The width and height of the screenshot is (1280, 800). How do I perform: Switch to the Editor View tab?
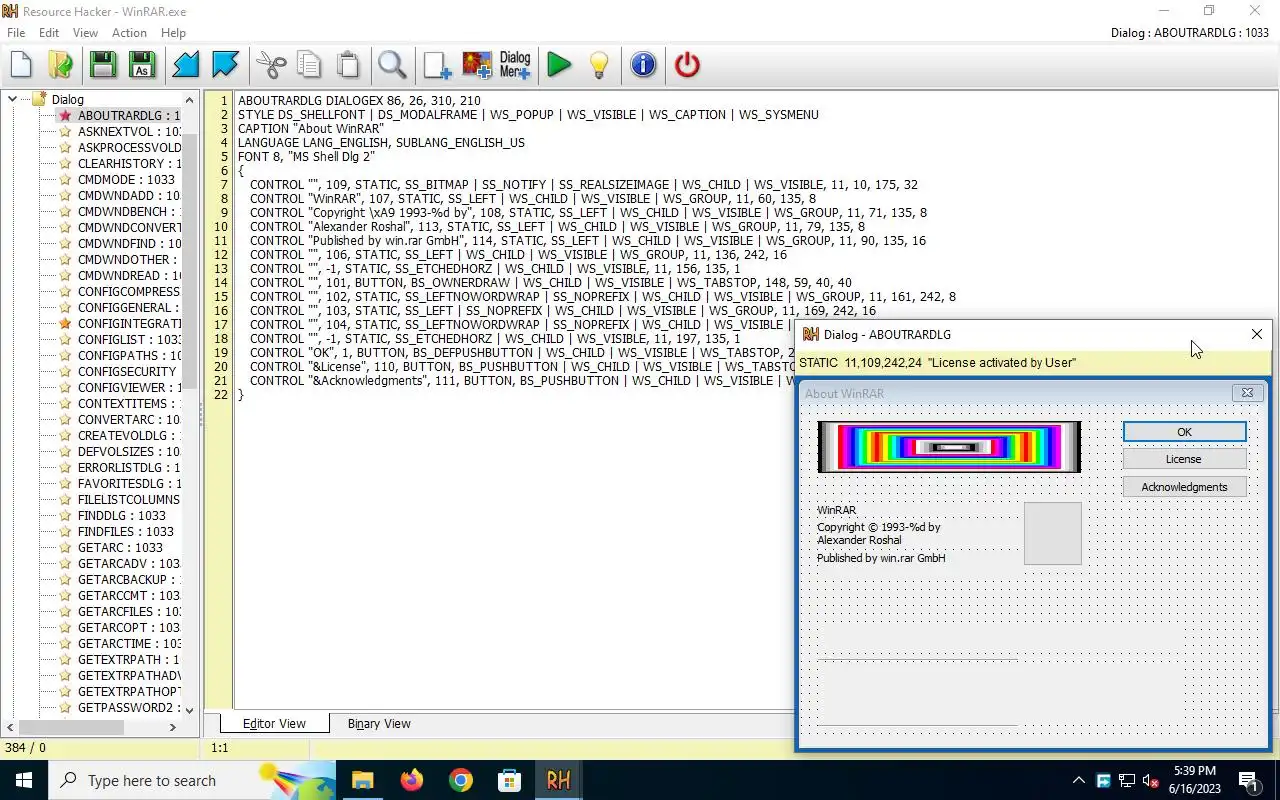point(274,724)
